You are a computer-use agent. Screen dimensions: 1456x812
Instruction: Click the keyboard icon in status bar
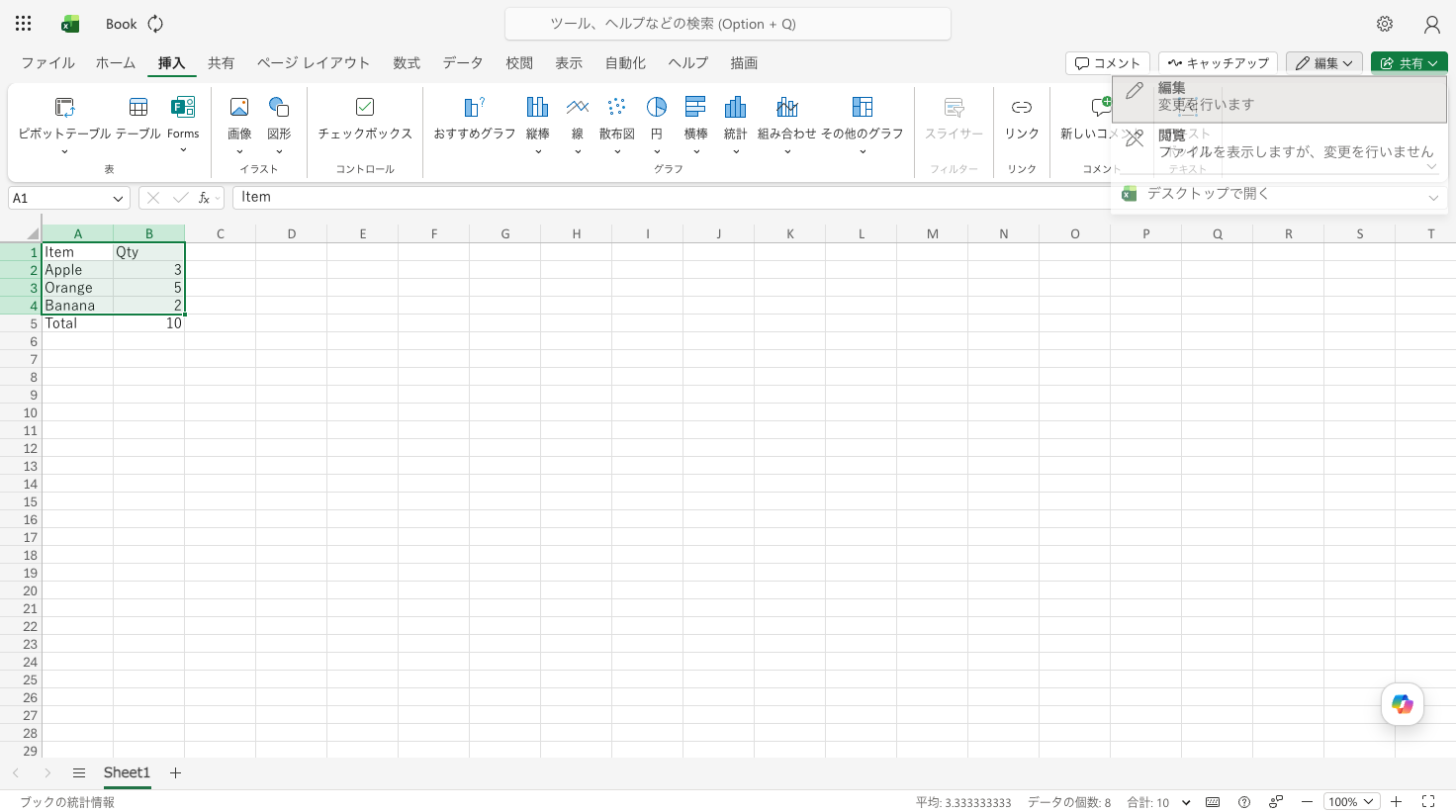click(x=1213, y=802)
